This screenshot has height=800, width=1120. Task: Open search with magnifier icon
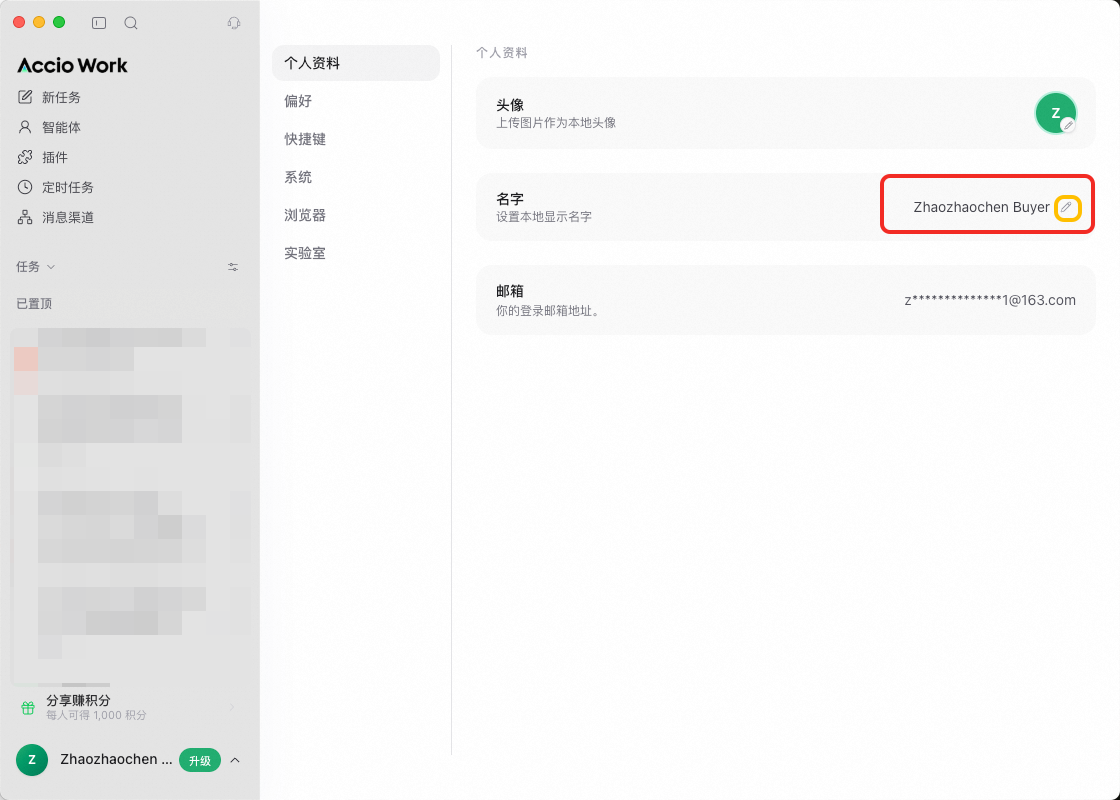pyautogui.click(x=131, y=23)
